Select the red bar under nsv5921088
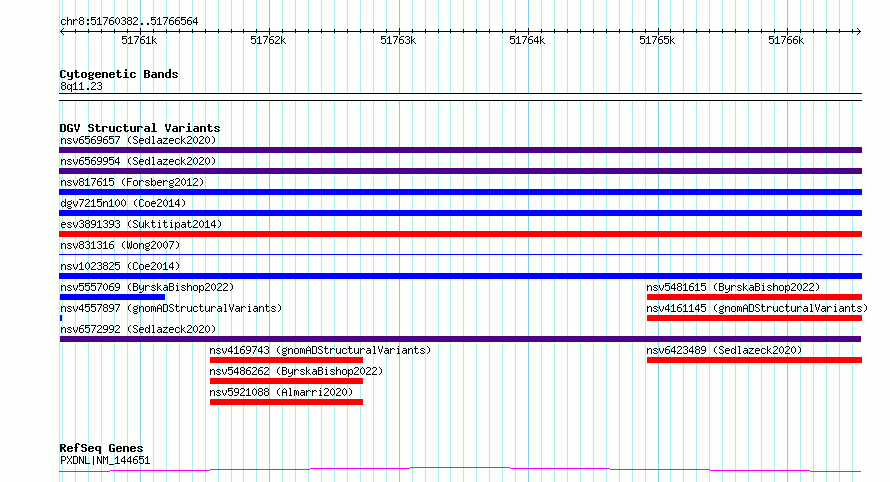The width and height of the screenshot is (890, 482). (286, 402)
